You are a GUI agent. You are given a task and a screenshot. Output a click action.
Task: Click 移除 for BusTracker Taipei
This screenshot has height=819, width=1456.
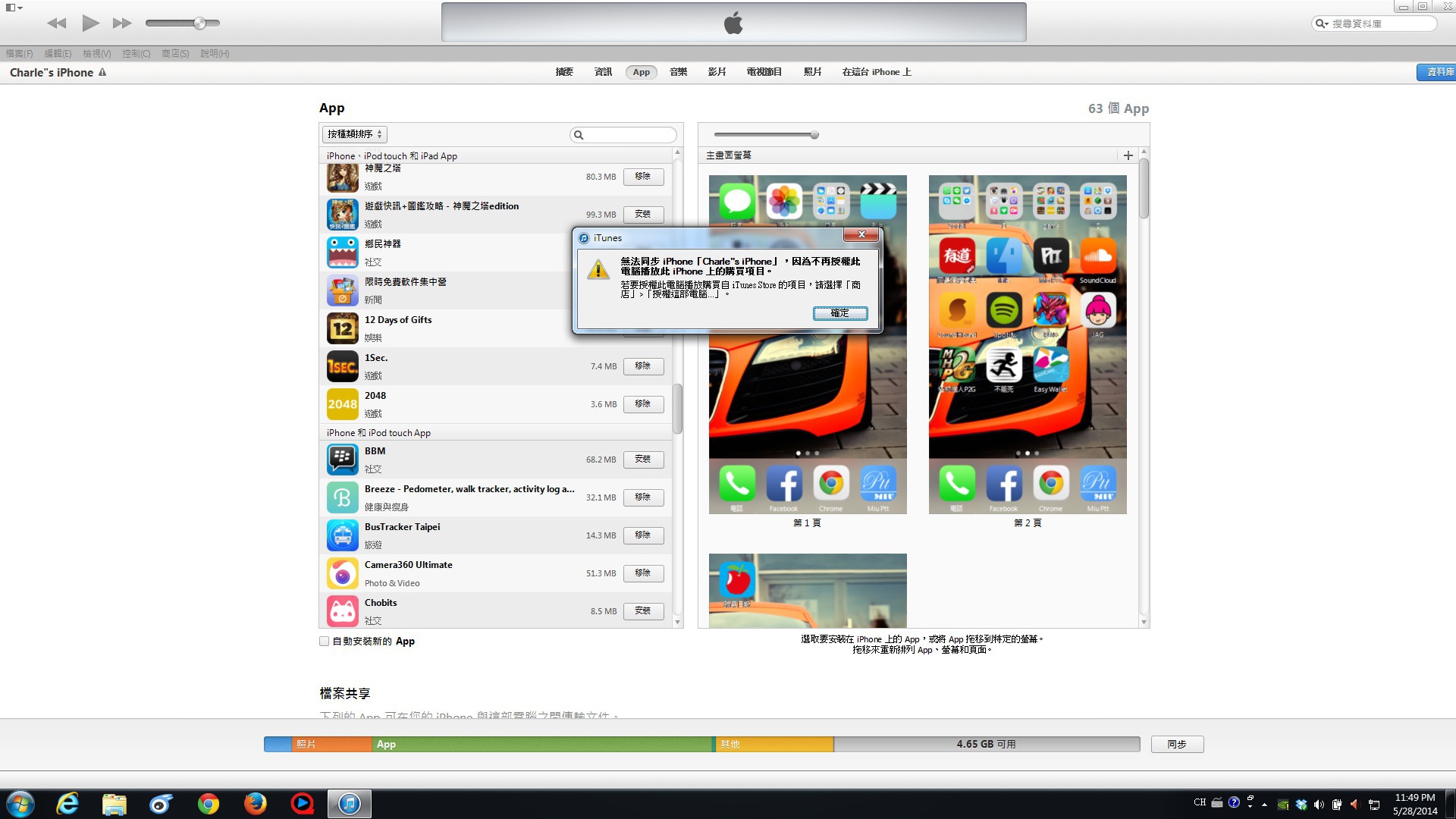pyautogui.click(x=643, y=535)
